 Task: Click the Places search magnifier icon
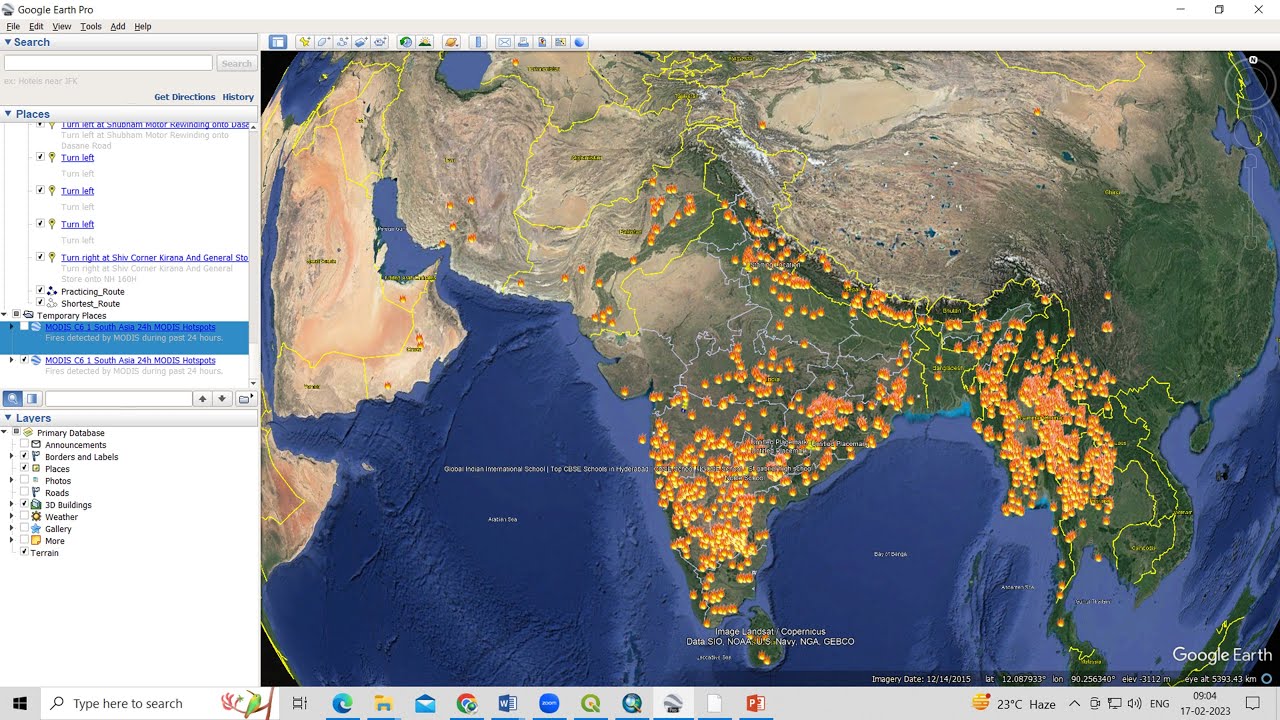click(13, 399)
